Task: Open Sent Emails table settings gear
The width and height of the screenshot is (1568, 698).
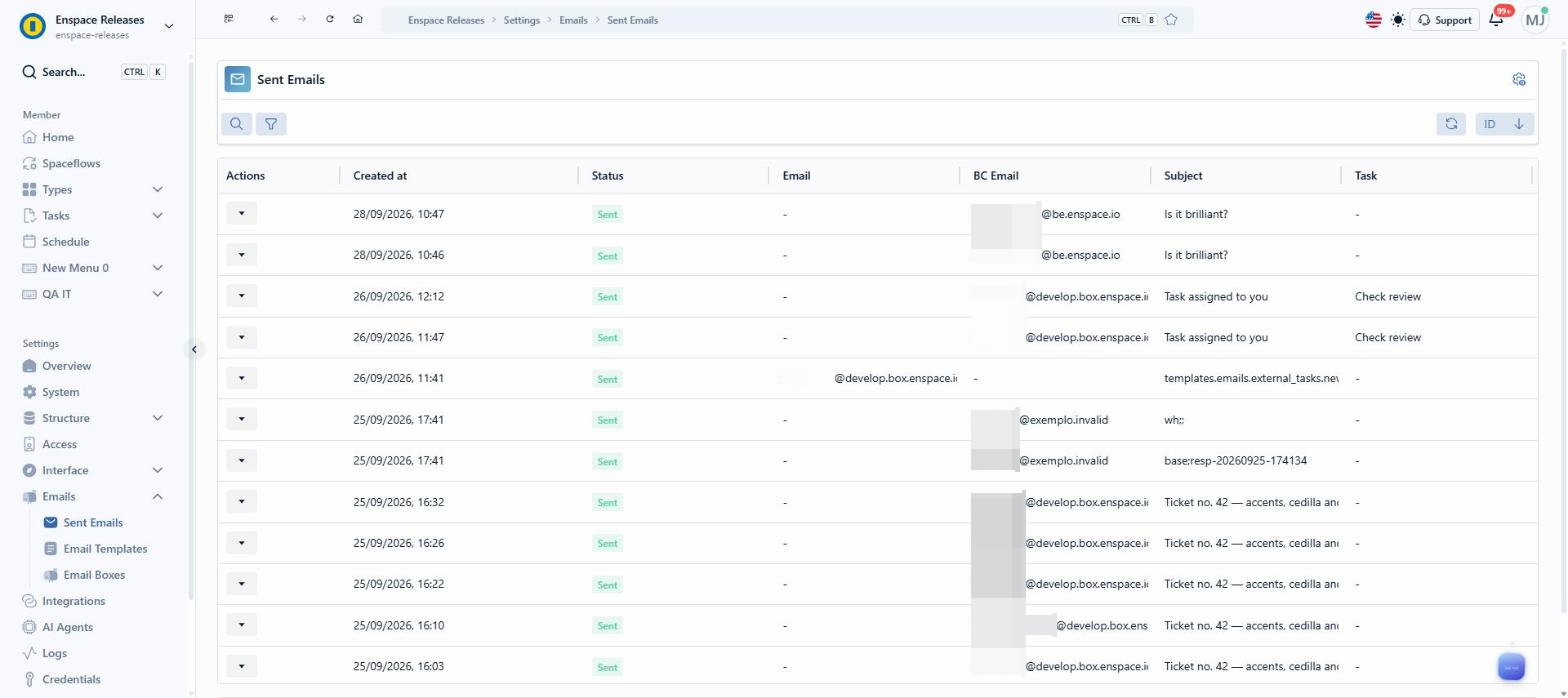Action: [1519, 79]
